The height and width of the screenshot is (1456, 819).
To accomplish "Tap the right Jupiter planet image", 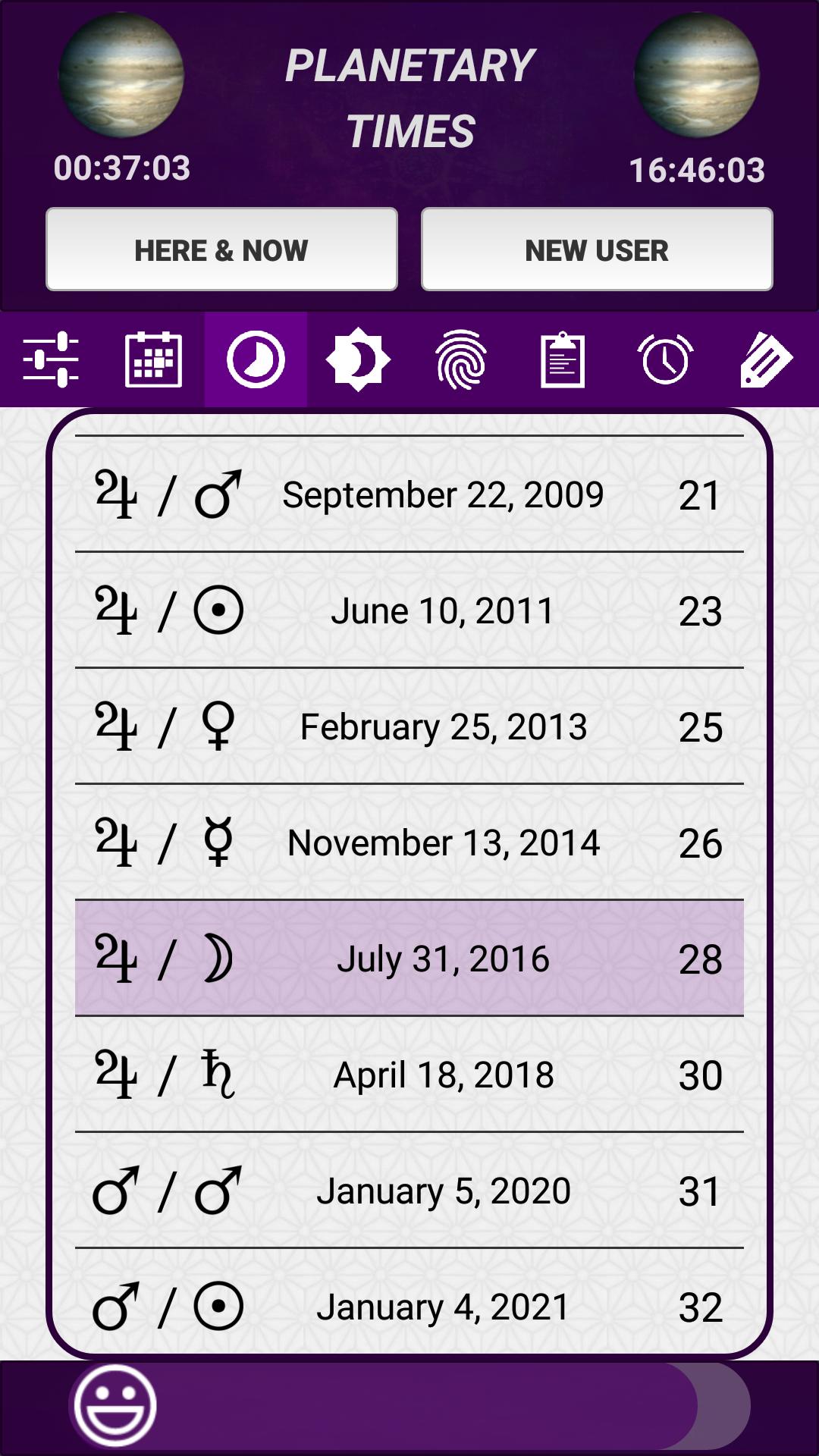I will [696, 76].
